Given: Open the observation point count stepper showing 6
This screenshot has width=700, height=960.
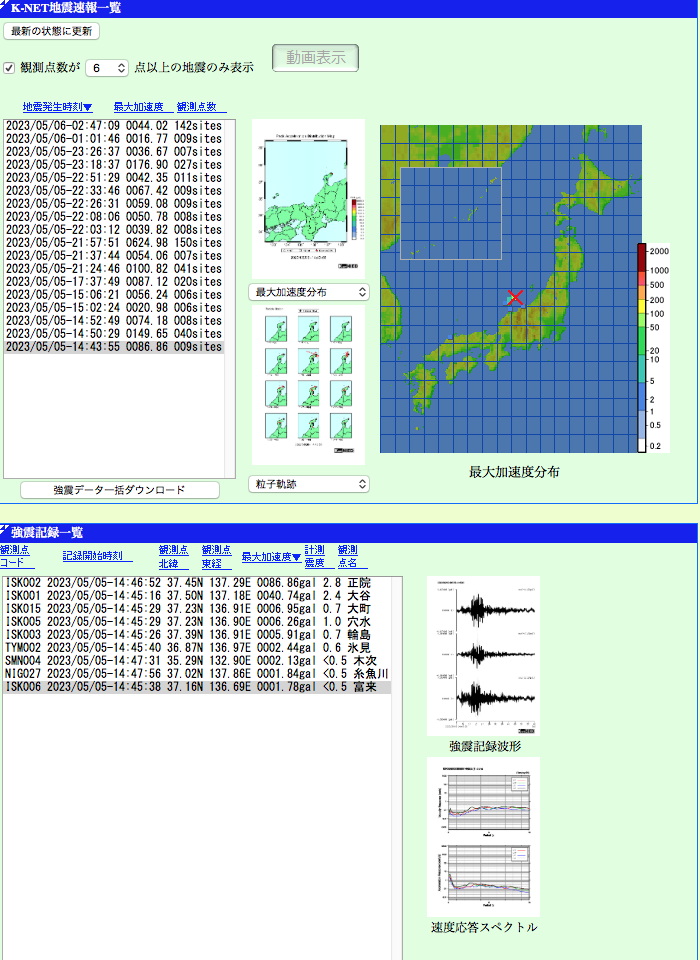Looking at the screenshot, I should pyautogui.click(x=107, y=67).
